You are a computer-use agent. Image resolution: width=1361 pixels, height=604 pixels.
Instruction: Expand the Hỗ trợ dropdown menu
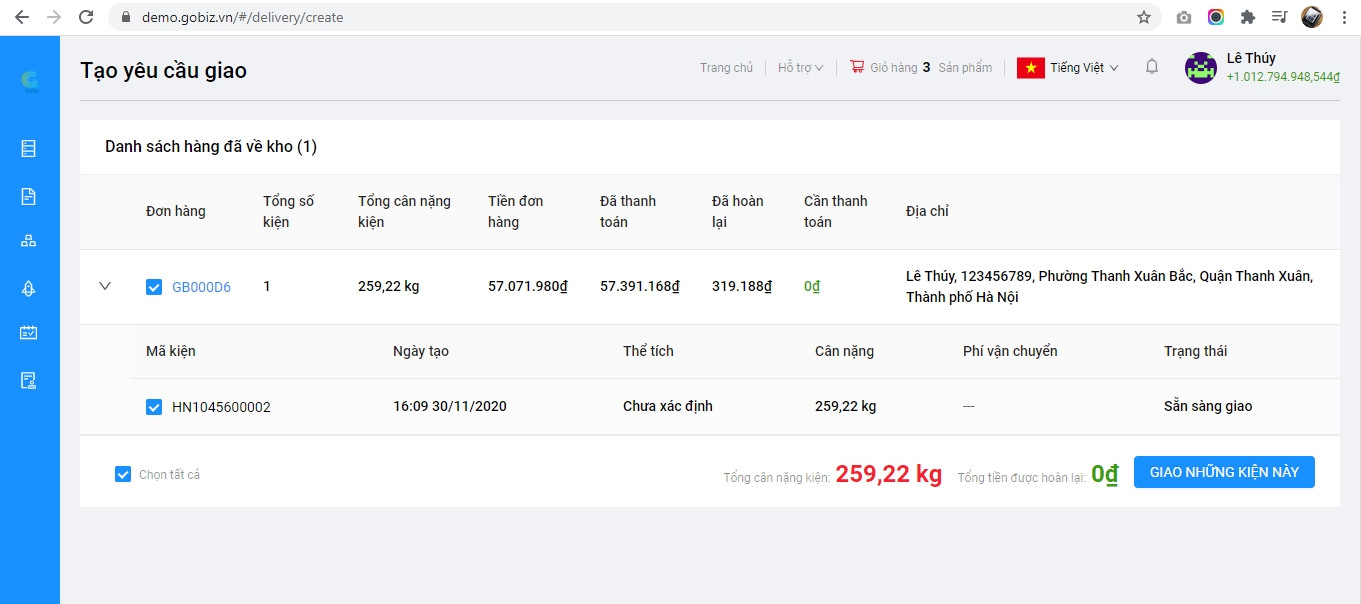[x=800, y=68]
